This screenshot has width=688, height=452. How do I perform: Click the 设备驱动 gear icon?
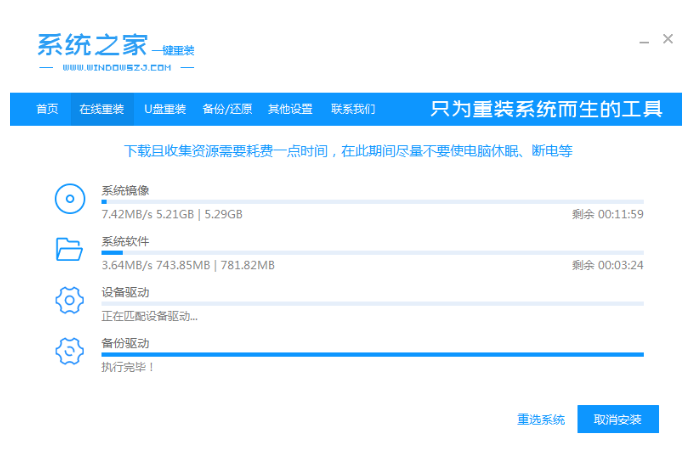pos(69,300)
